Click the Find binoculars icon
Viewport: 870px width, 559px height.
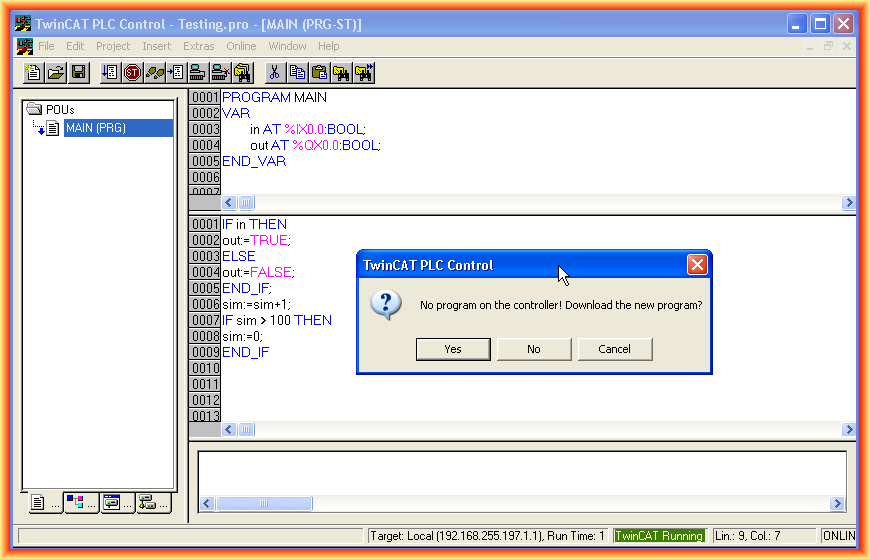(342, 72)
